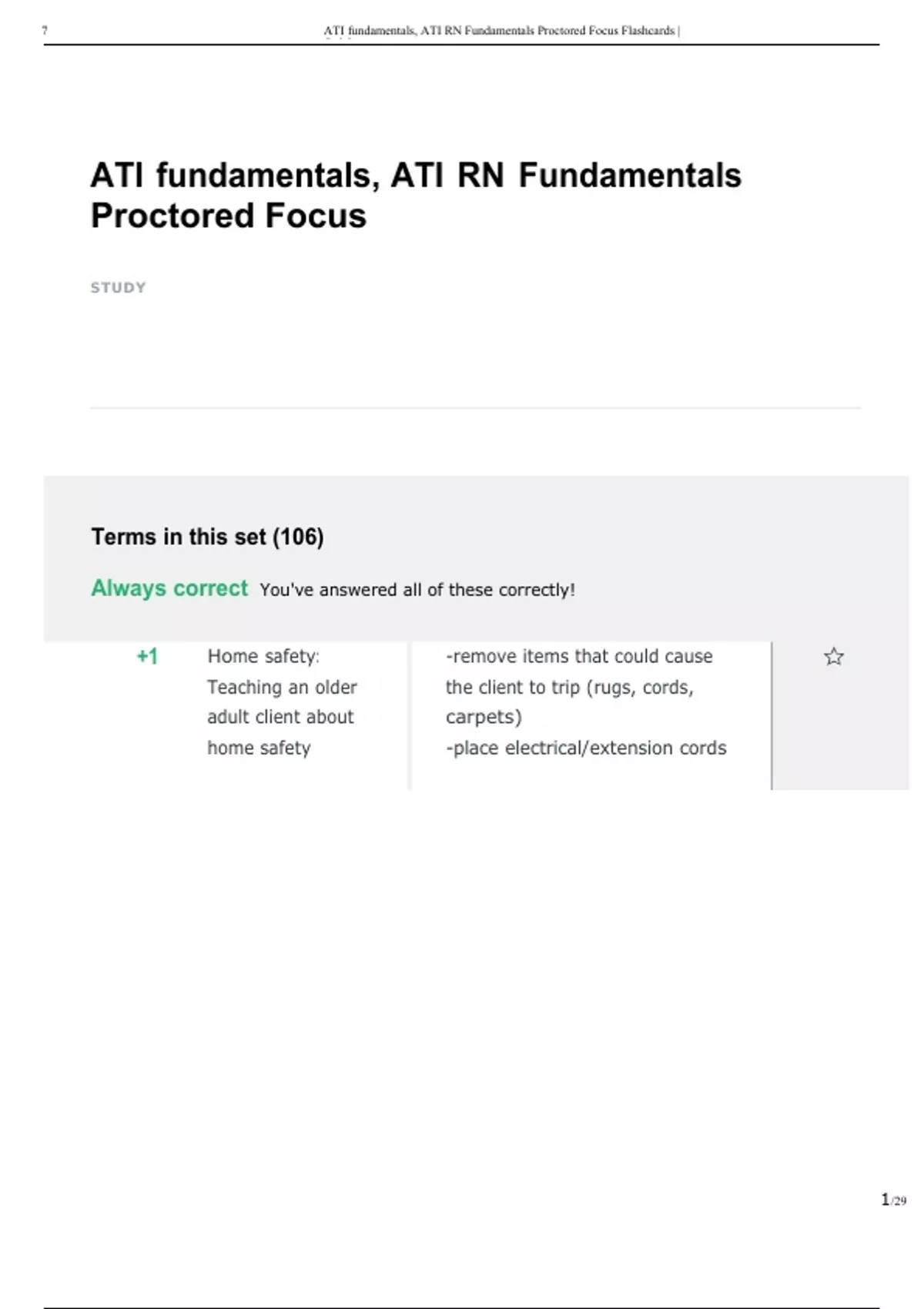The width and height of the screenshot is (924, 1309).
Task: Click the green Always correct label
Action: click(169, 588)
